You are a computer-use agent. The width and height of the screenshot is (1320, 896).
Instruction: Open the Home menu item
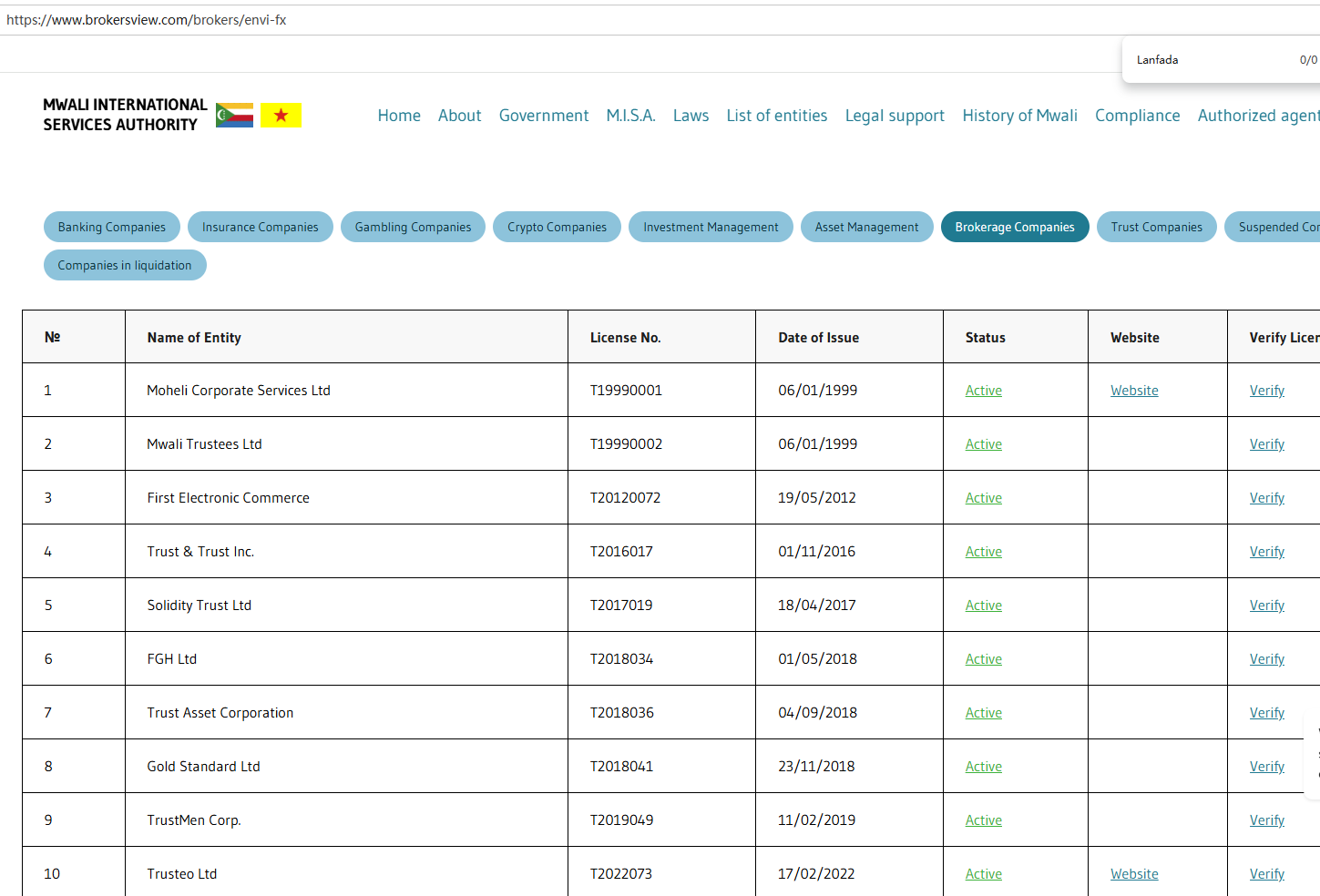pyautogui.click(x=399, y=116)
